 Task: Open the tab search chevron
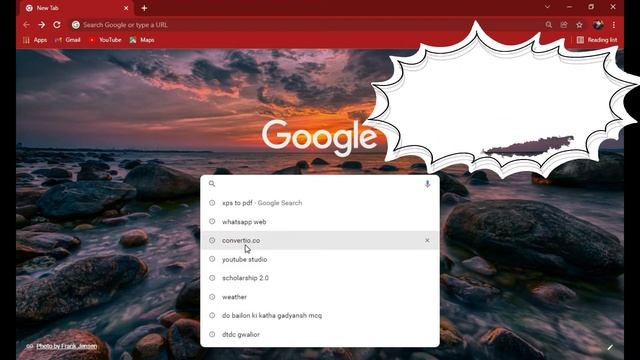click(x=547, y=7)
